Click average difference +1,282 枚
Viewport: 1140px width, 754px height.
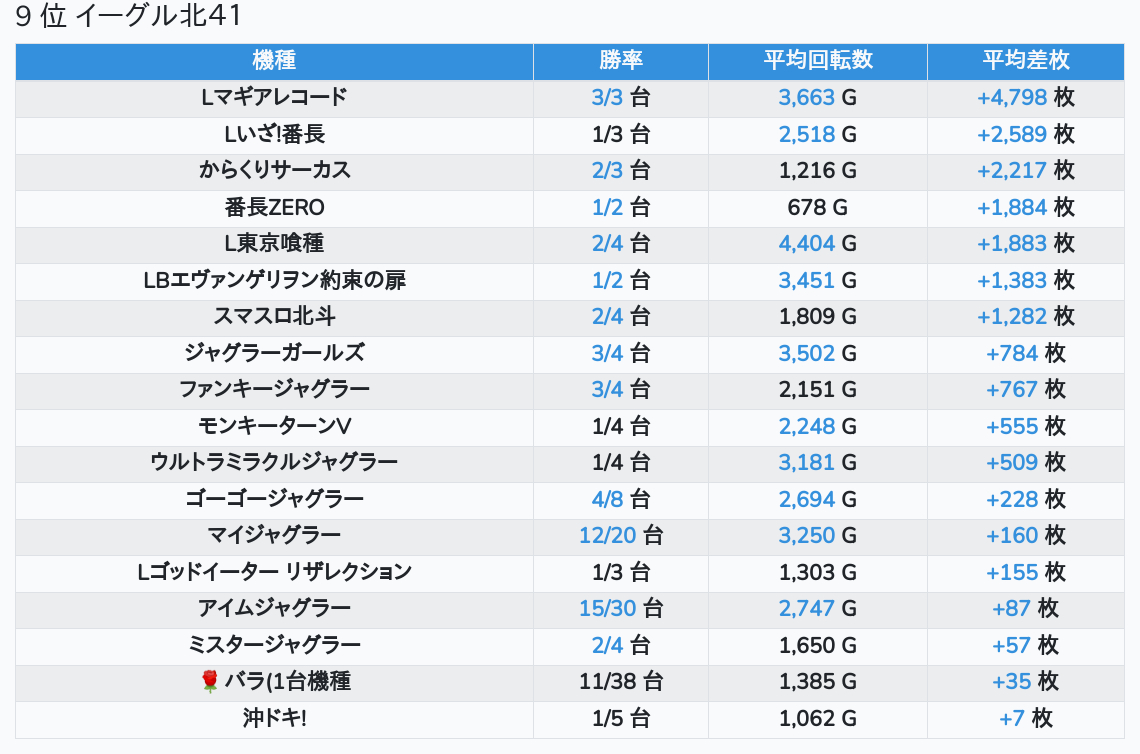coord(1026,316)
